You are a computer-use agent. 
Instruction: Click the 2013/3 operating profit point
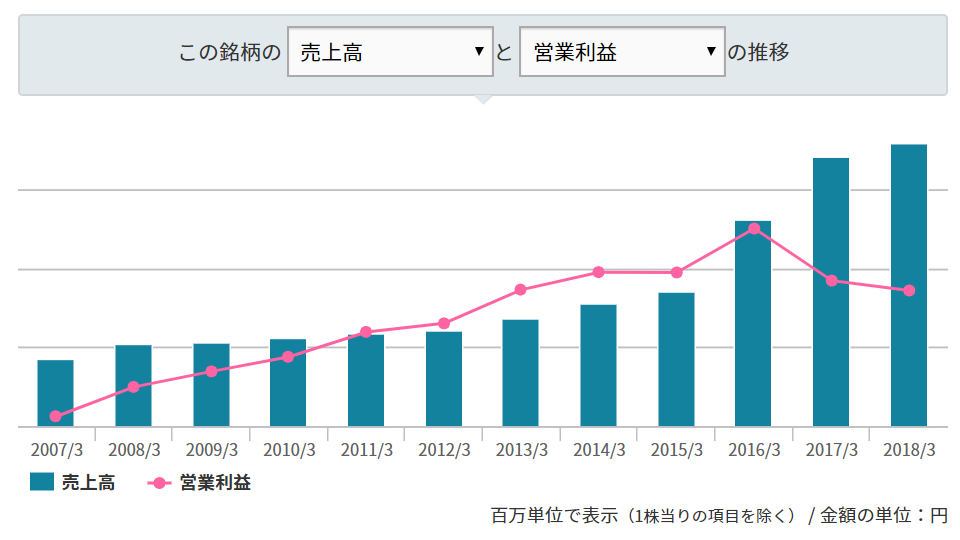click(x=520, y=290)
